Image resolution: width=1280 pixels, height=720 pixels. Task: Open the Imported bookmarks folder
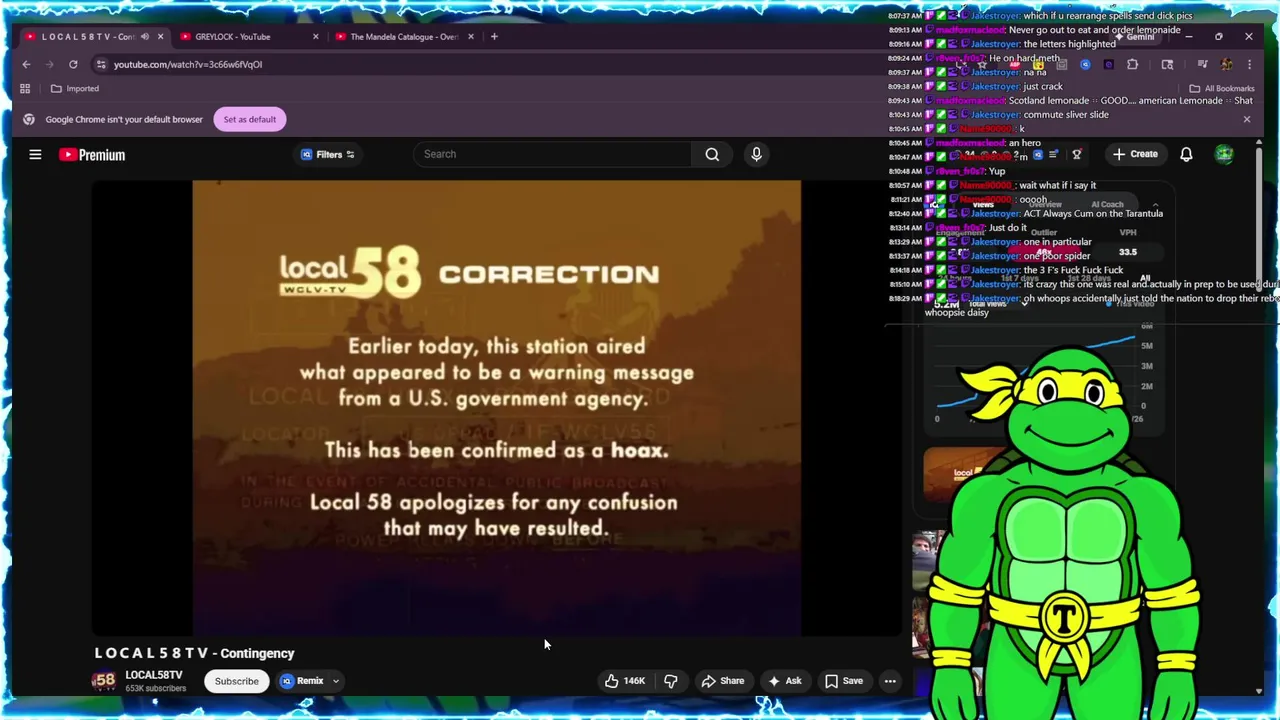(75, 88)
